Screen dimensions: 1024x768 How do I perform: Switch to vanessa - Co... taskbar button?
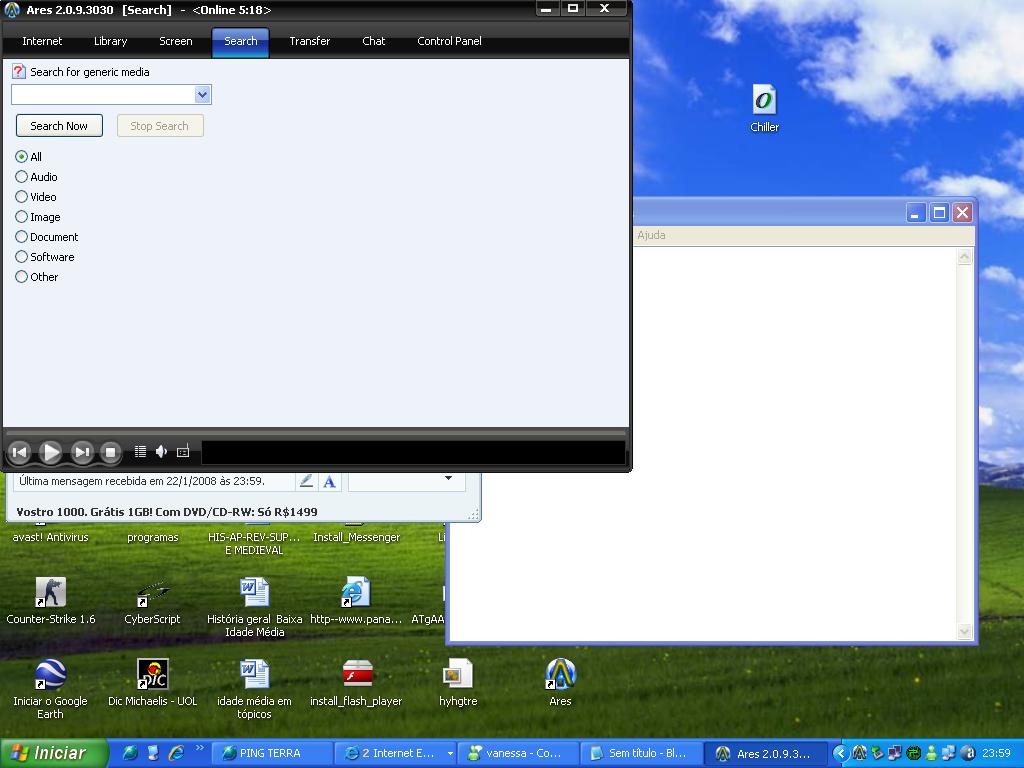(517, 753)
